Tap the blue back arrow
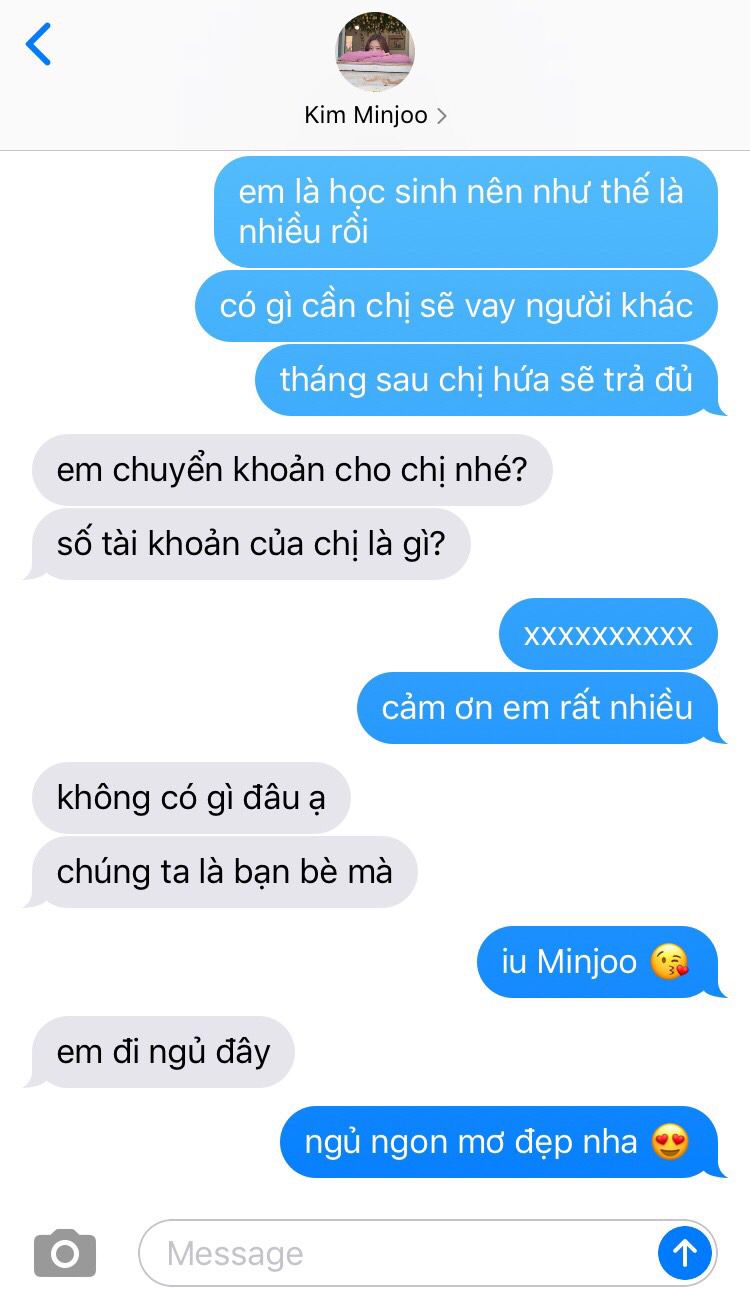This screenshot has height=1298, width=750. [38, 44]
